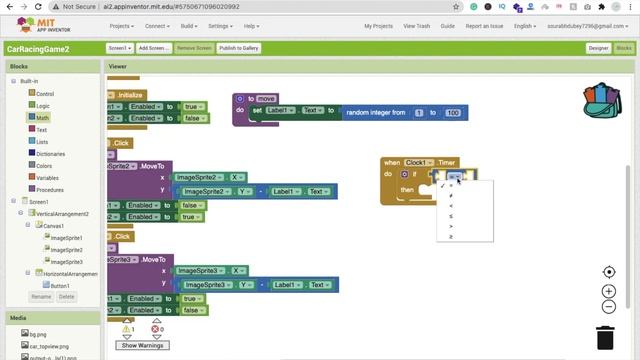Collapse the Screen1 tree node
640x360 pixels.
click(x=13, y=201)
